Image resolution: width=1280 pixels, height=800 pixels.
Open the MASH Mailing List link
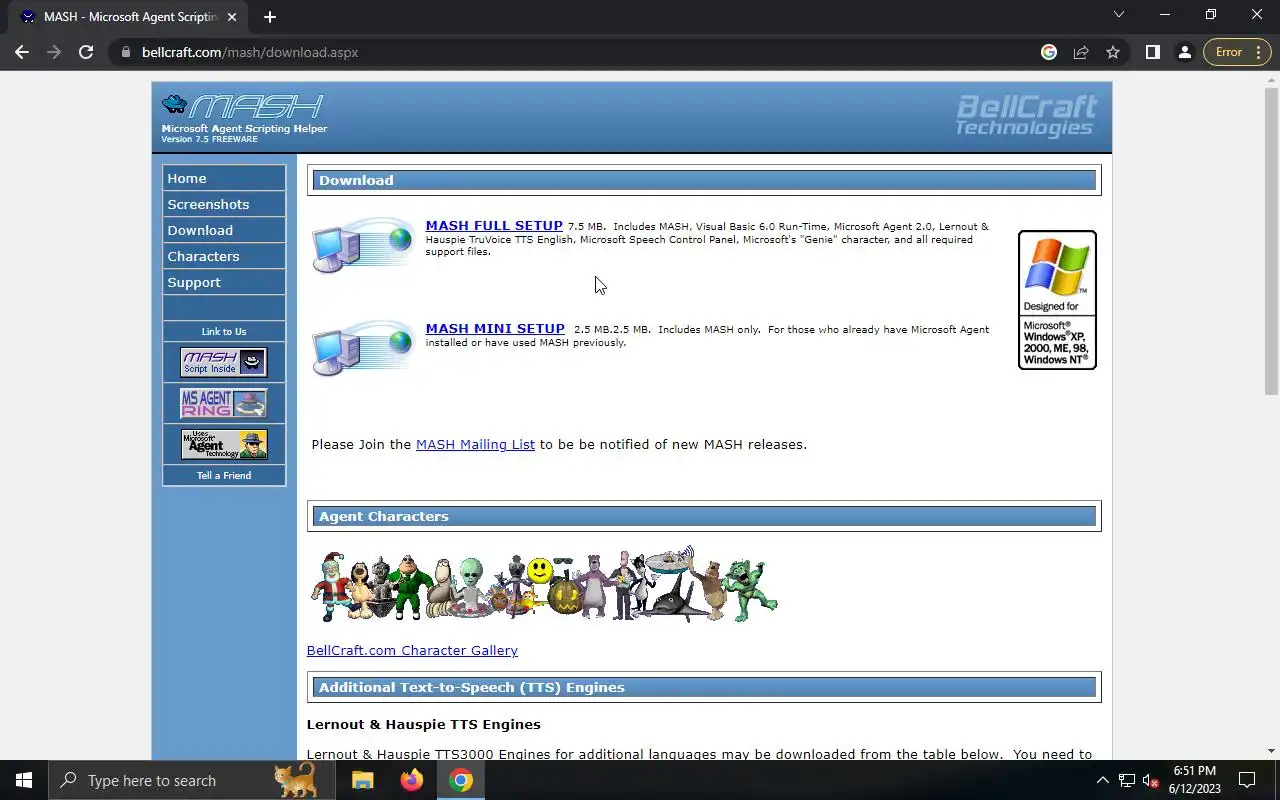click(x=475, y=444)
